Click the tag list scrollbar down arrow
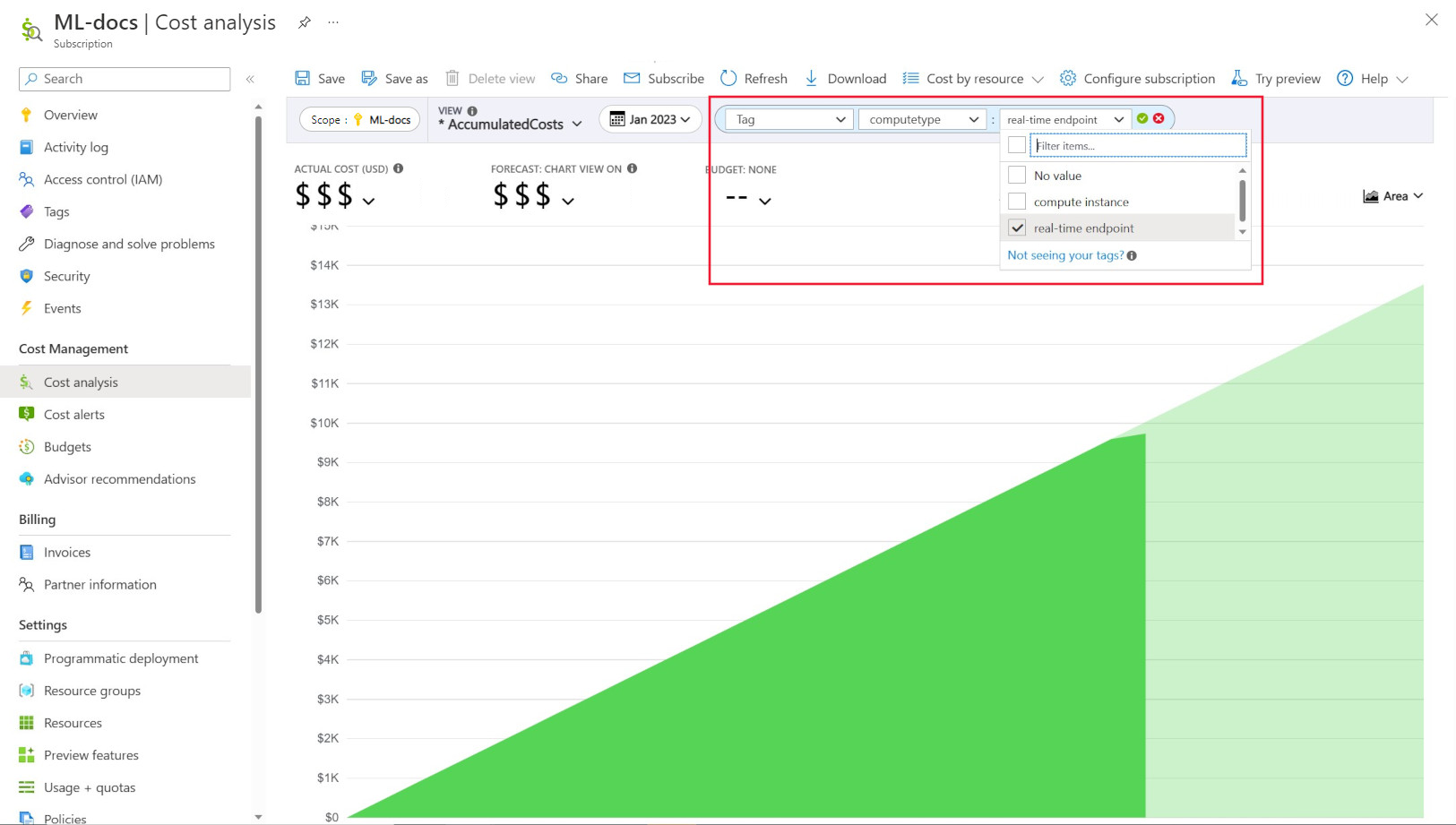The image size is (1456, 825). 1242,232
